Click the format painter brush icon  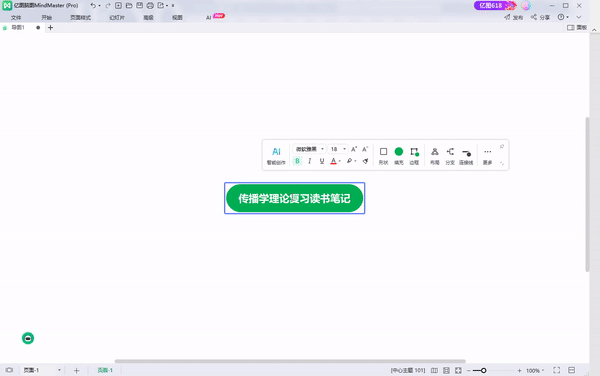coord(365,161)
